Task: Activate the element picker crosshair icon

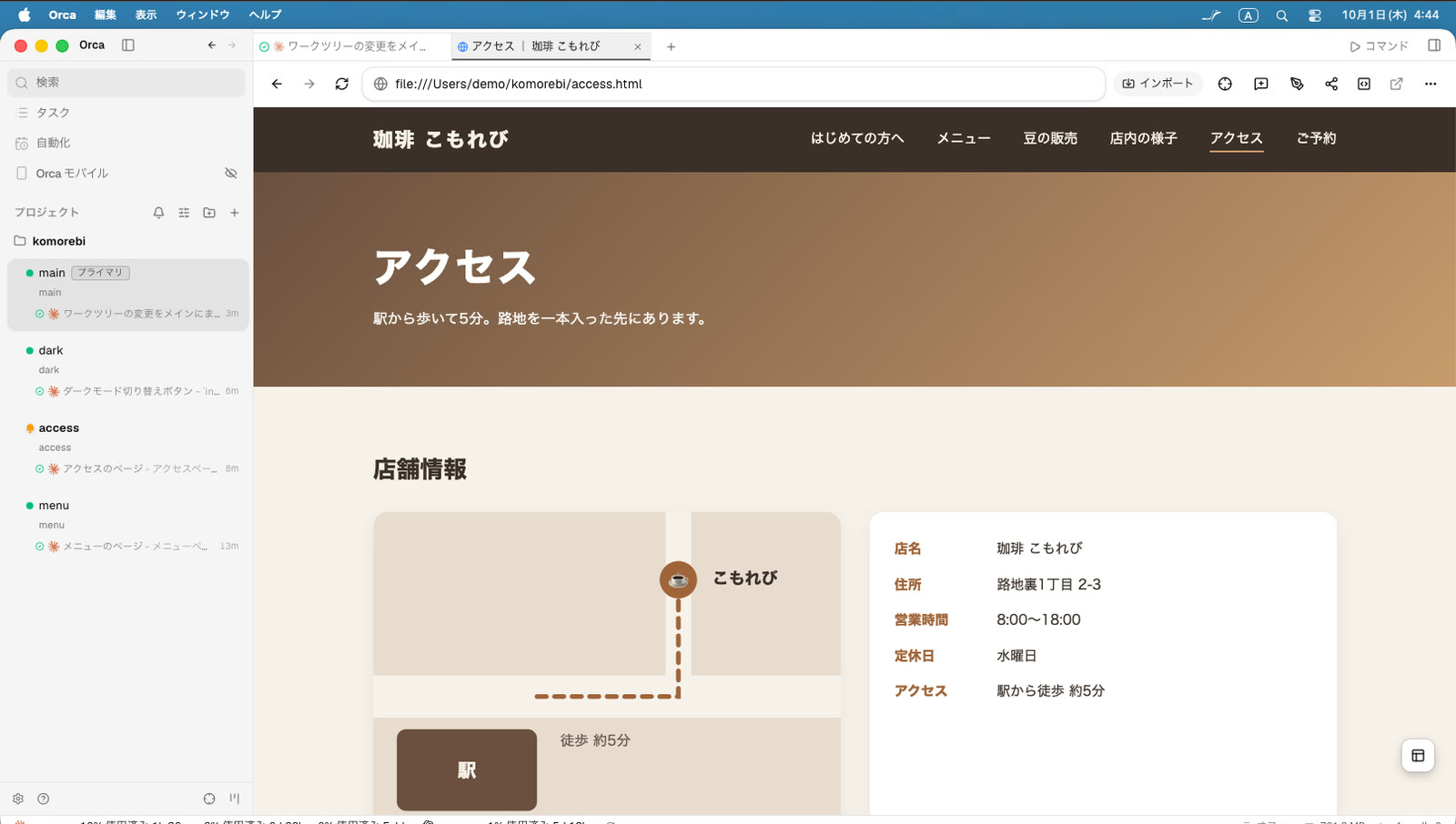Action: [1225, 84]
